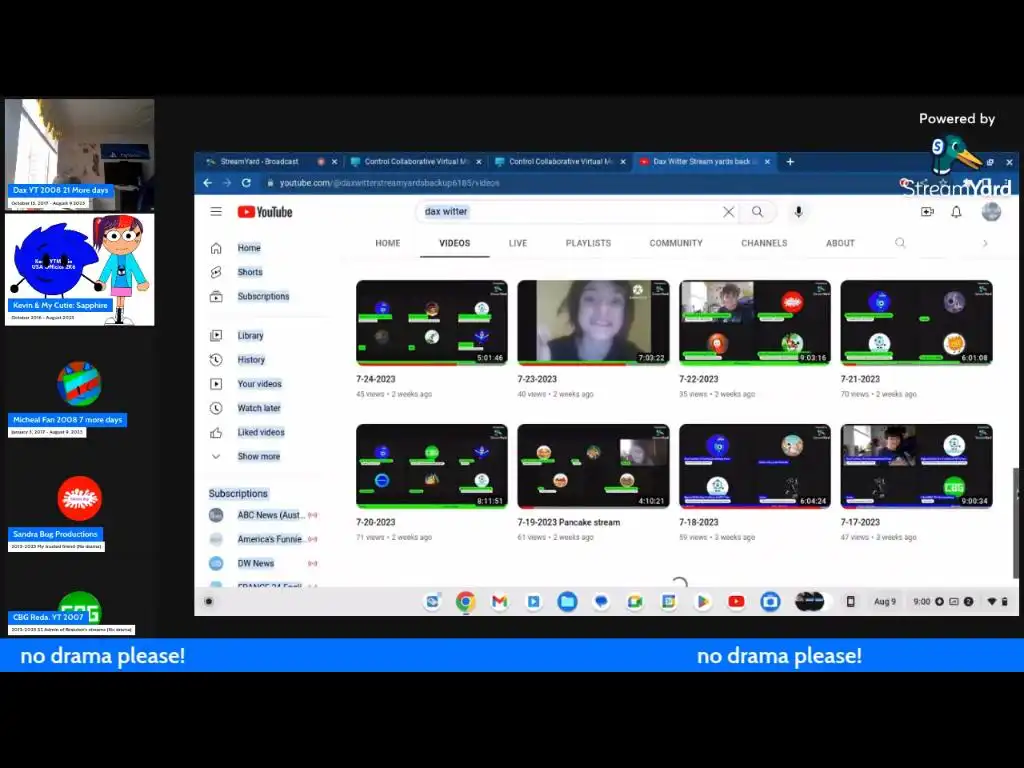
Task: Open Chrome from the shelf
Action: click(x=466, y=601)
